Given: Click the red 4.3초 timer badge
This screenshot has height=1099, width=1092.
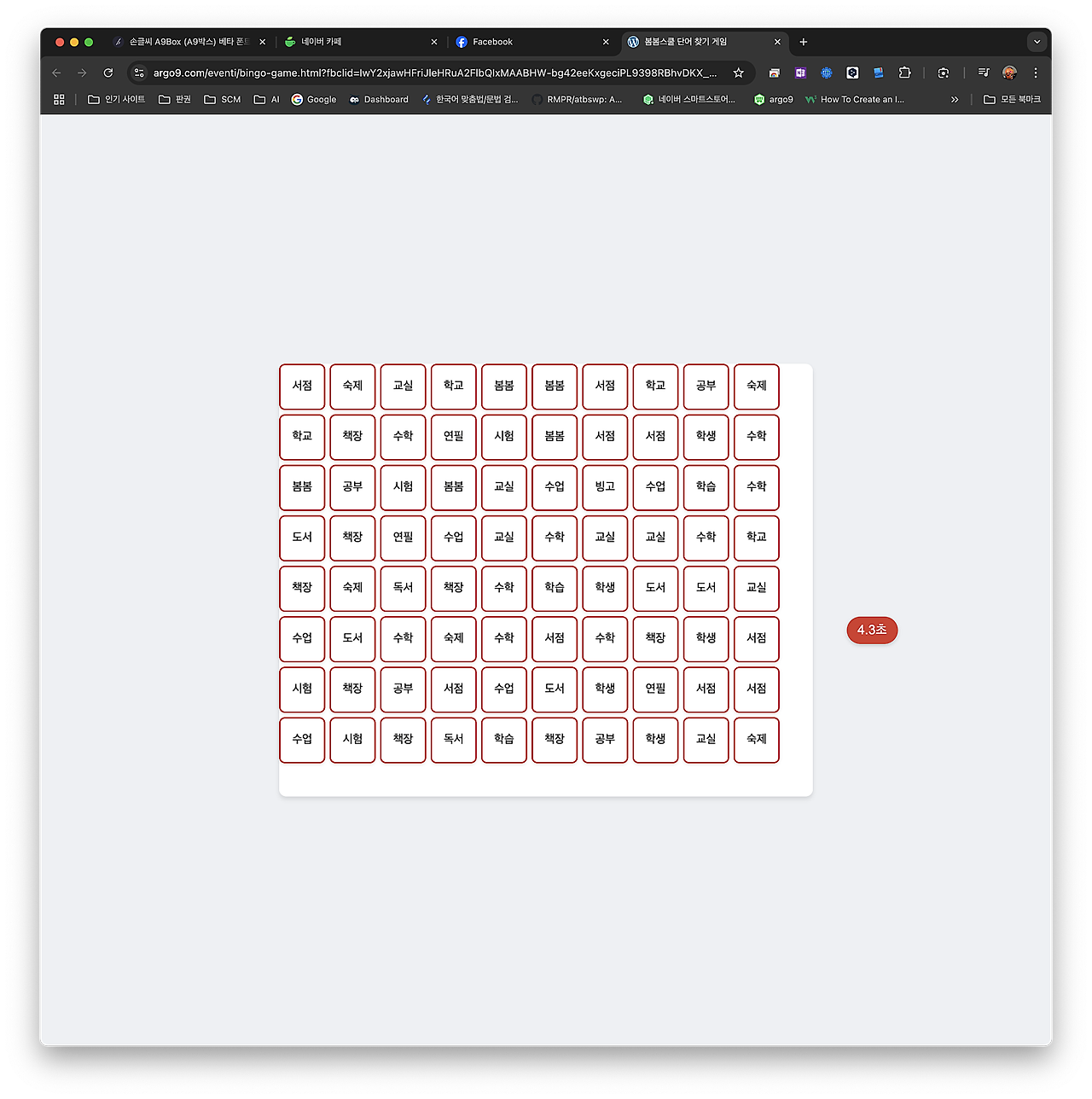Looking at the screenshot, I should click(872, 631).
